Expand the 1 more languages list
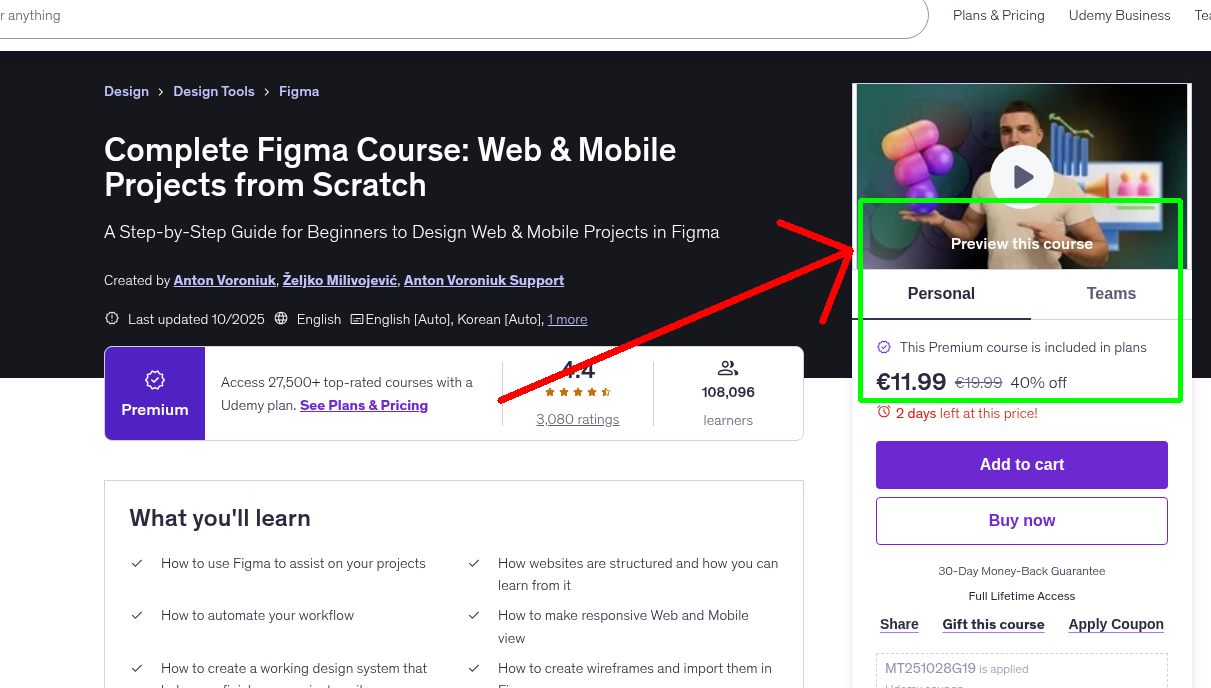This screenshot has width=1211, height=688. click(x=567, y=319)
